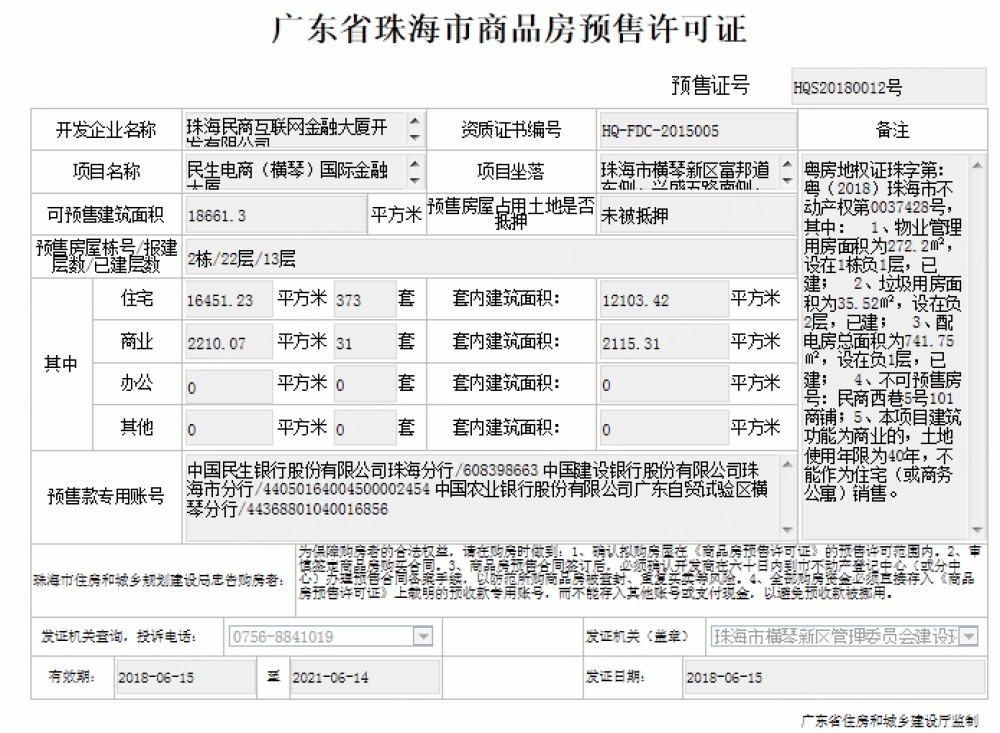Click the 2栋/22层/13层 building field
This screenshot has height=733, width=1000.
tap(490, 258)
